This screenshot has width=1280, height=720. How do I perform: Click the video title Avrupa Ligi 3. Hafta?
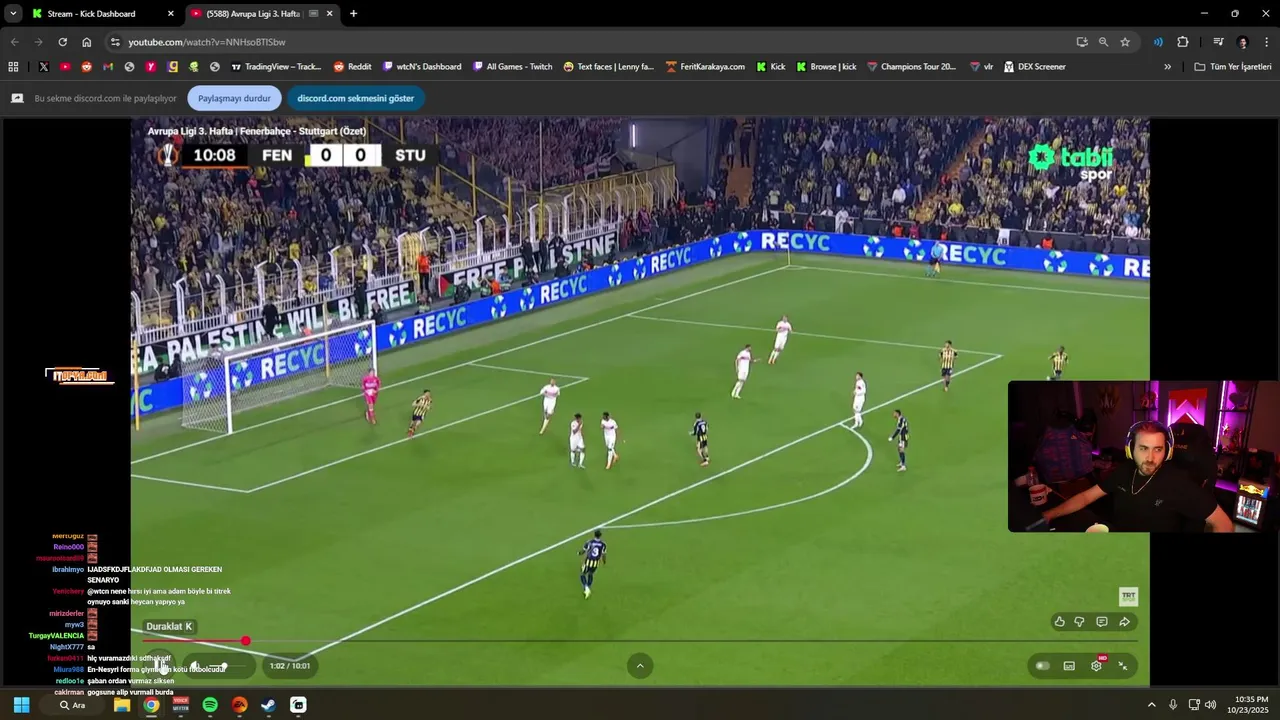click(257, 131)
